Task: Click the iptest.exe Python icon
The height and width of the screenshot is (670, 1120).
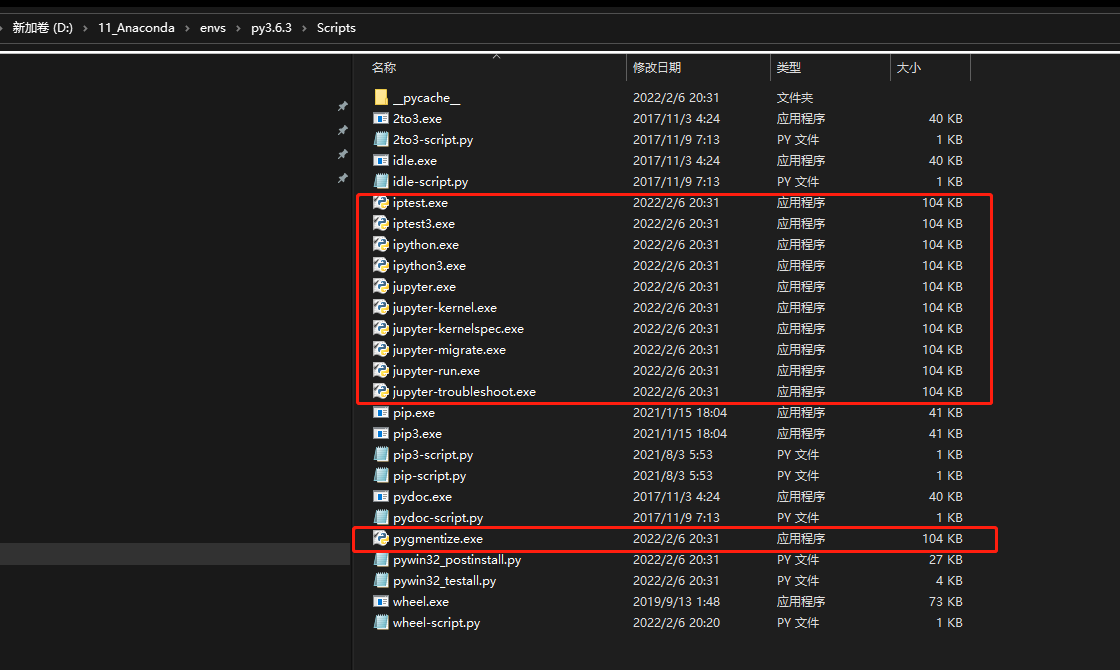Action: click(381, 202)
